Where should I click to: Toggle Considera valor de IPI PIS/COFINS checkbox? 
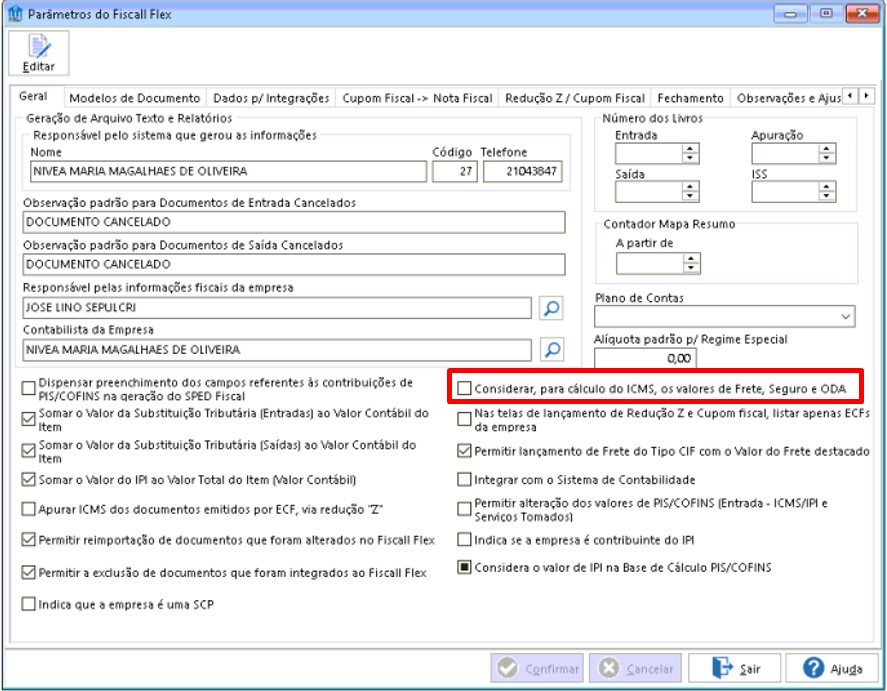tap(464, 567)
